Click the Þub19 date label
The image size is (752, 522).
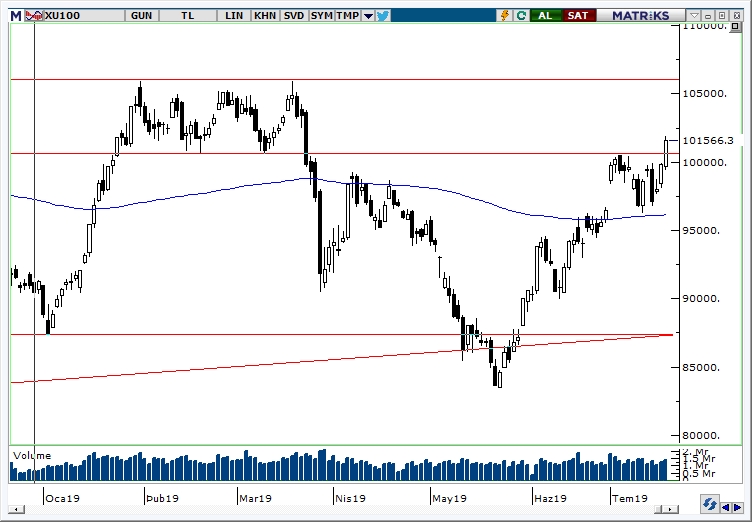click(x=162, y=498)
